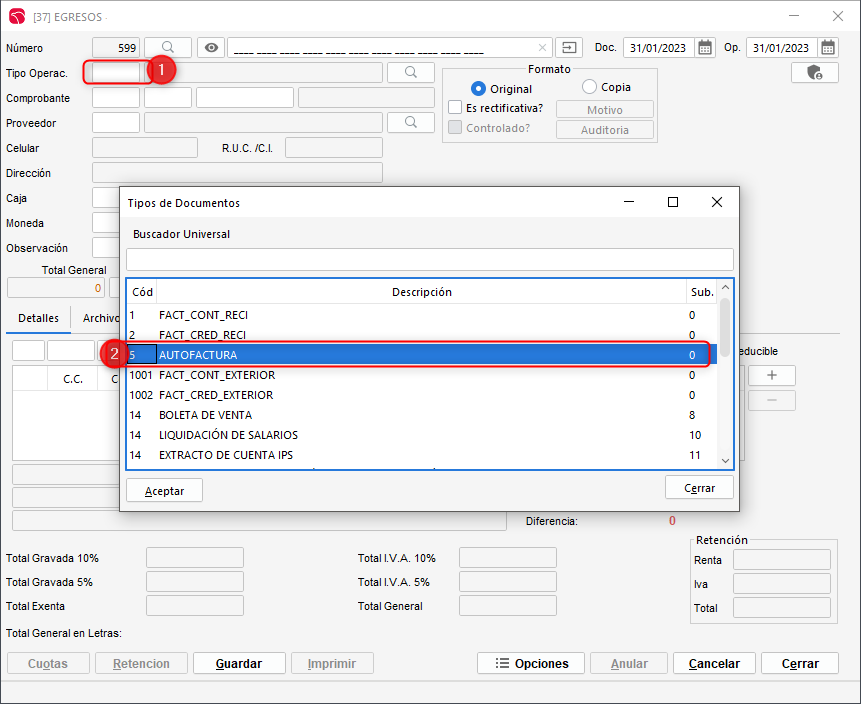The width and height of the screenshot is (861, 704).
Task: Click the arrow-in-box icon before Doc.
Action: pyautogui.click(x=569, y=47)
